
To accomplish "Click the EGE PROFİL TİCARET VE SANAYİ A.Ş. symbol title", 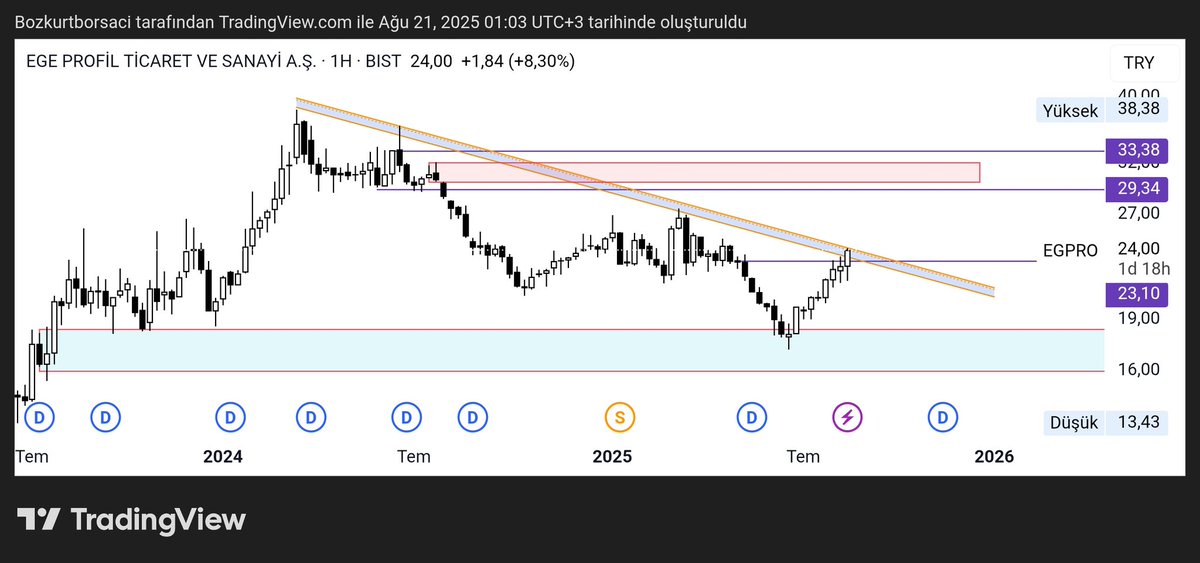I will (x=169, y=61).
